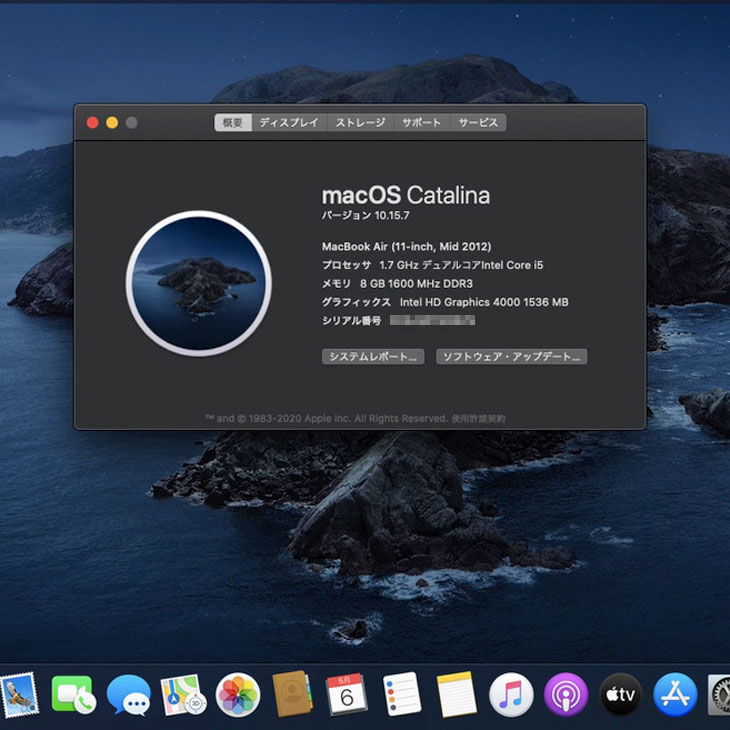This screenshot has height=730, width=730.
Task: Click the 1.7 GHz Intel Core i5 processor line
Action: [433, 265]
